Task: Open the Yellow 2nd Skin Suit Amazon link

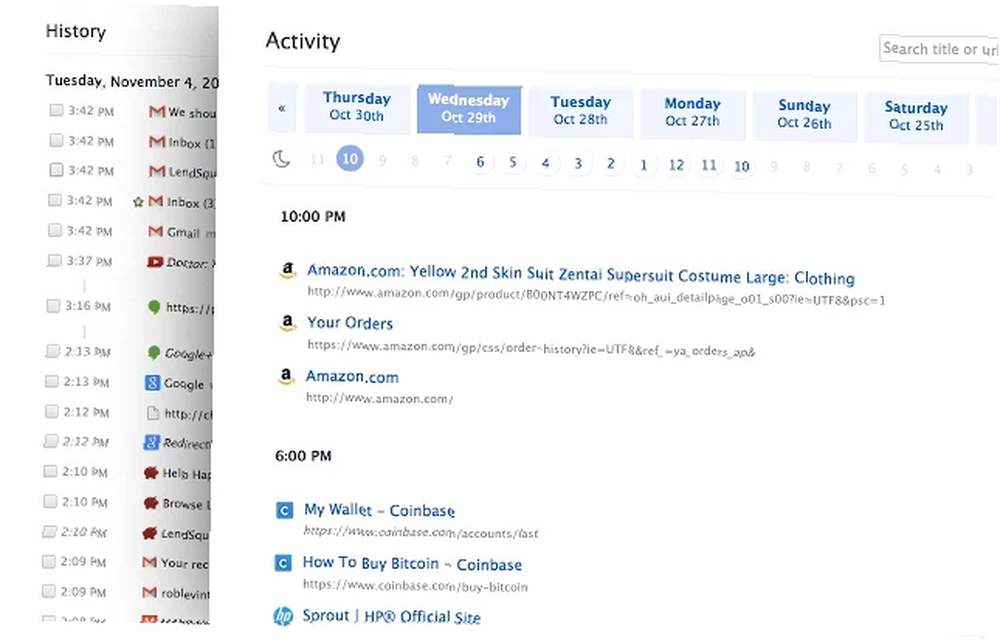Action: [x=581, y=274]
